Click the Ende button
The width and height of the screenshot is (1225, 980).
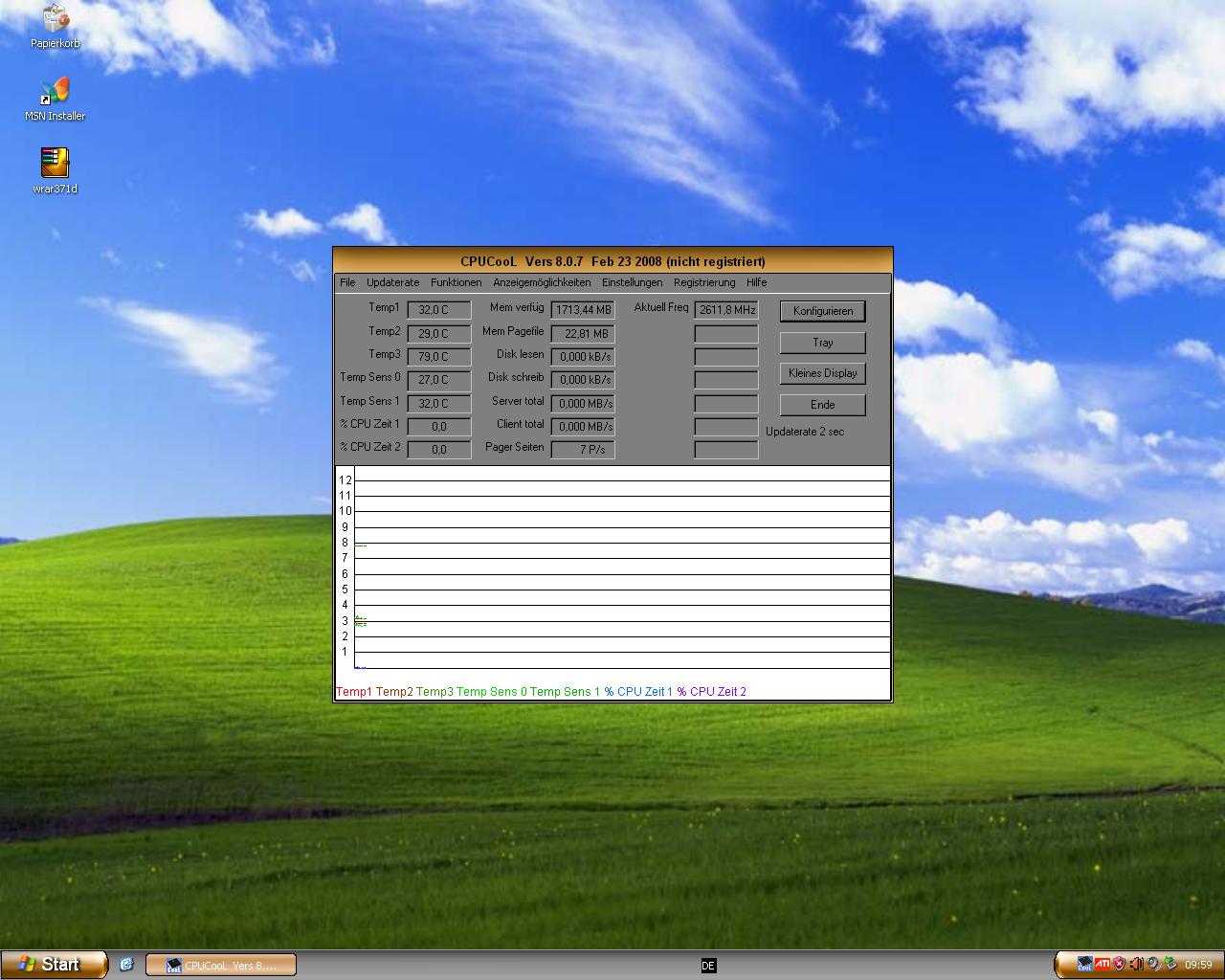tap(823, 405)
